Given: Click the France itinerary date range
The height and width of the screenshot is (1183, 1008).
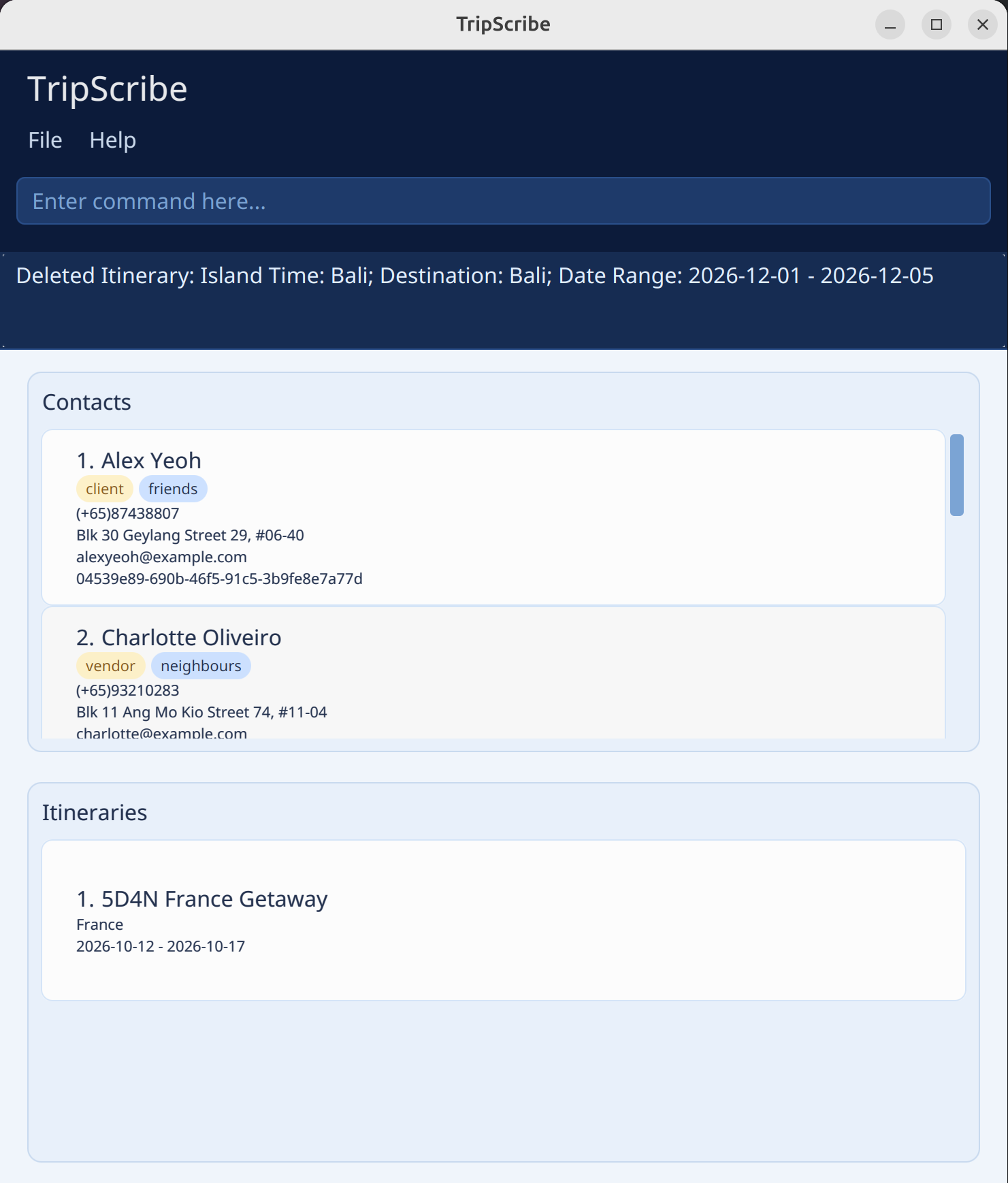Looking at the screenshot, I should pyautogui.click(x=160, y=946).
